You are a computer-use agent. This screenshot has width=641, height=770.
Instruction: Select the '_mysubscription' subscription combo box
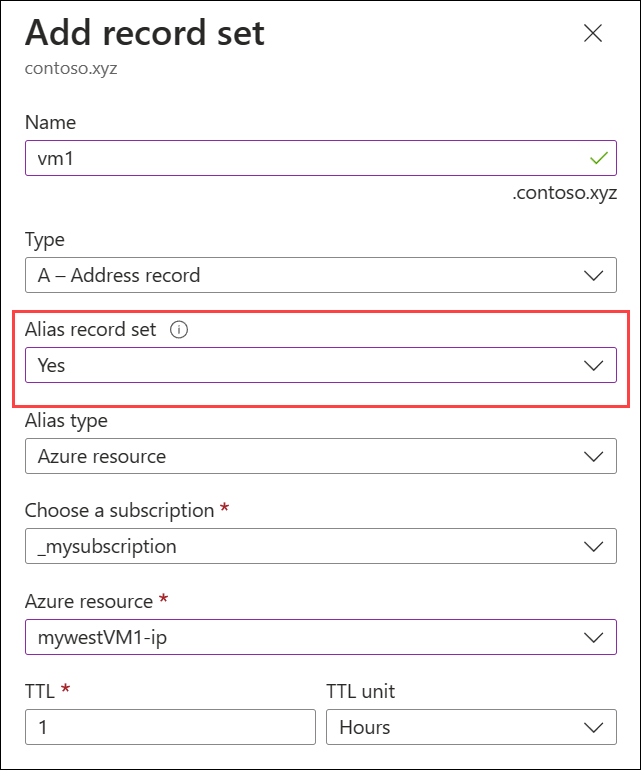pyautogui.click(x=300, y=547)
